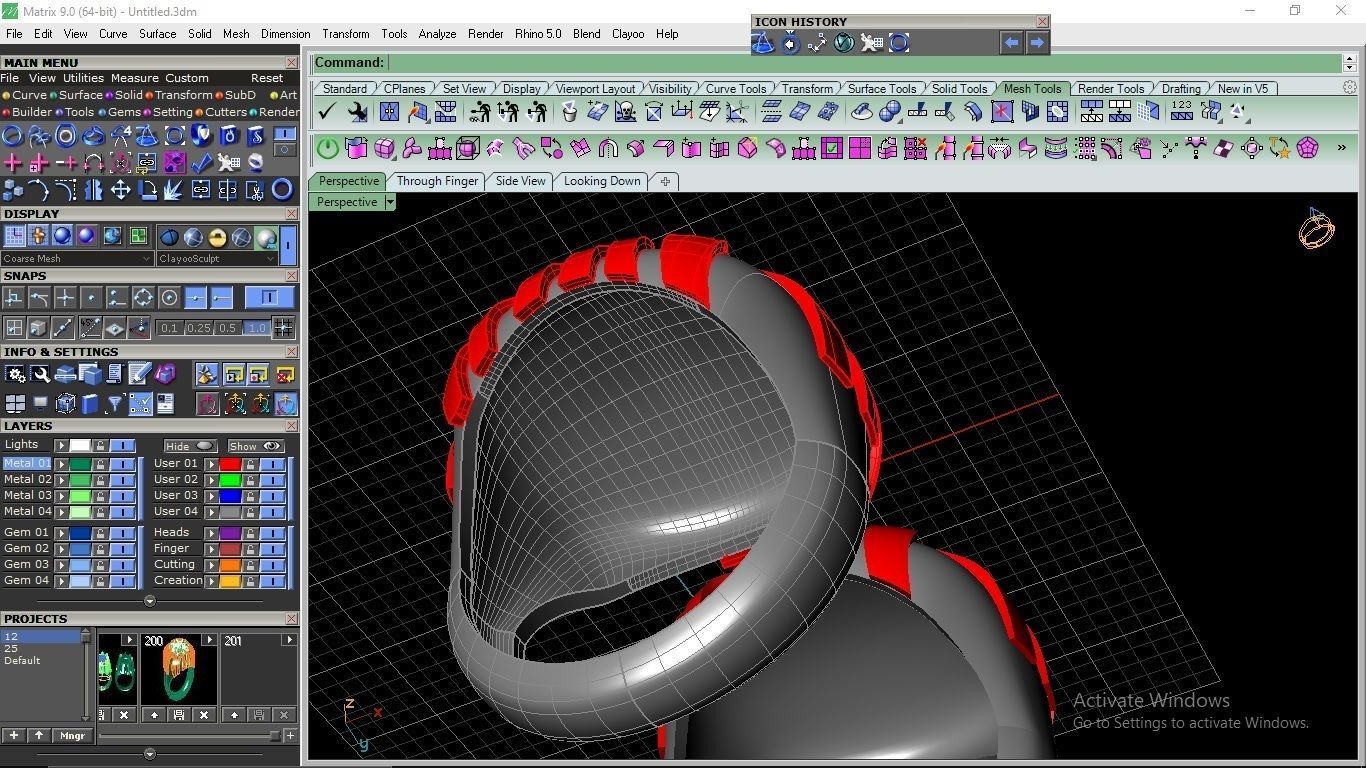The height and width of the screenshot is (768, 1366).
Task: Click the back arrow in Icon History
Action: pos(1011,43)
